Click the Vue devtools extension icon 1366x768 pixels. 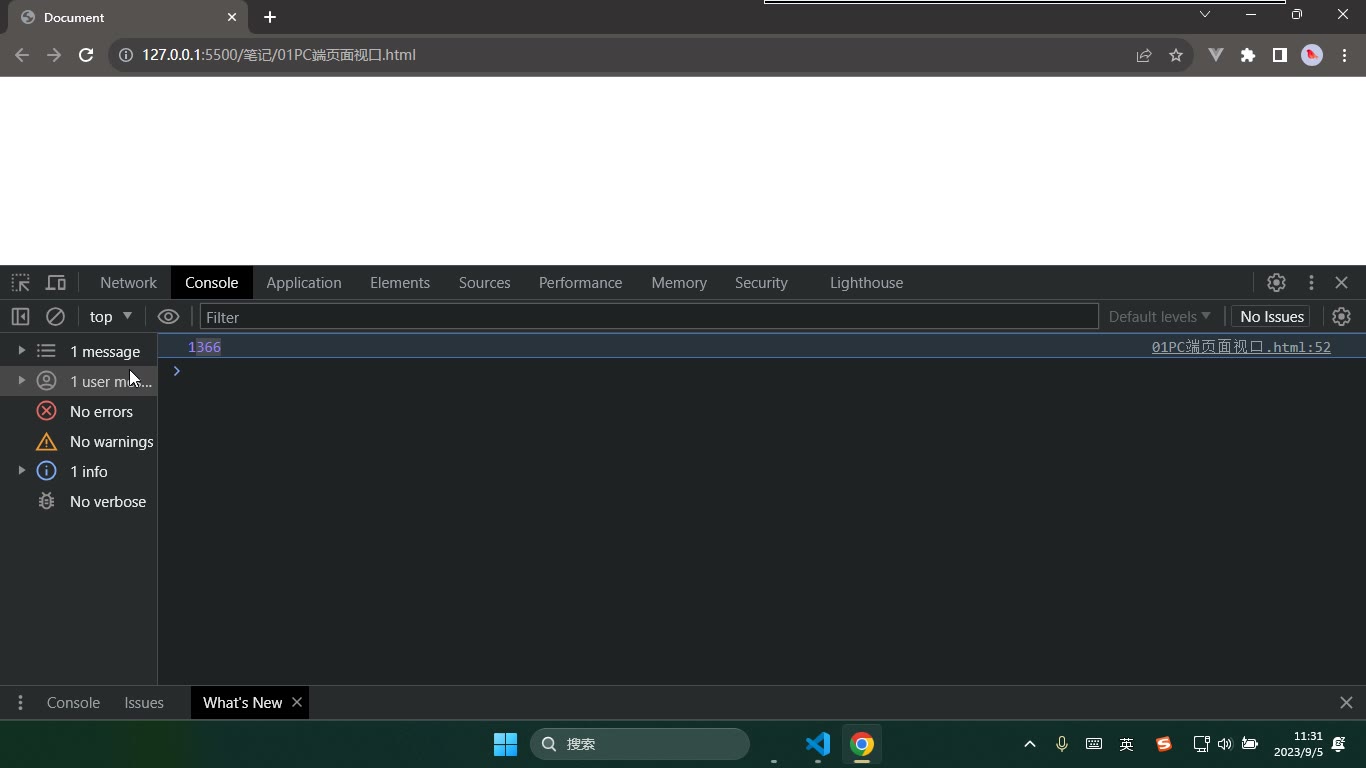tap(1216, 55)
